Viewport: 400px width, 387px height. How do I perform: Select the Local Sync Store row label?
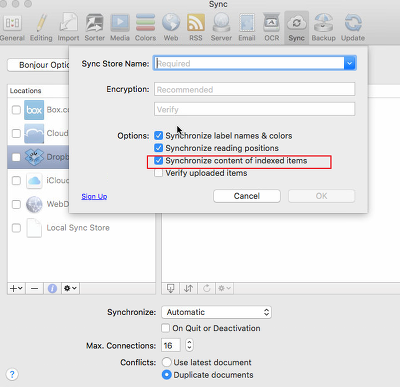point(78,228)
